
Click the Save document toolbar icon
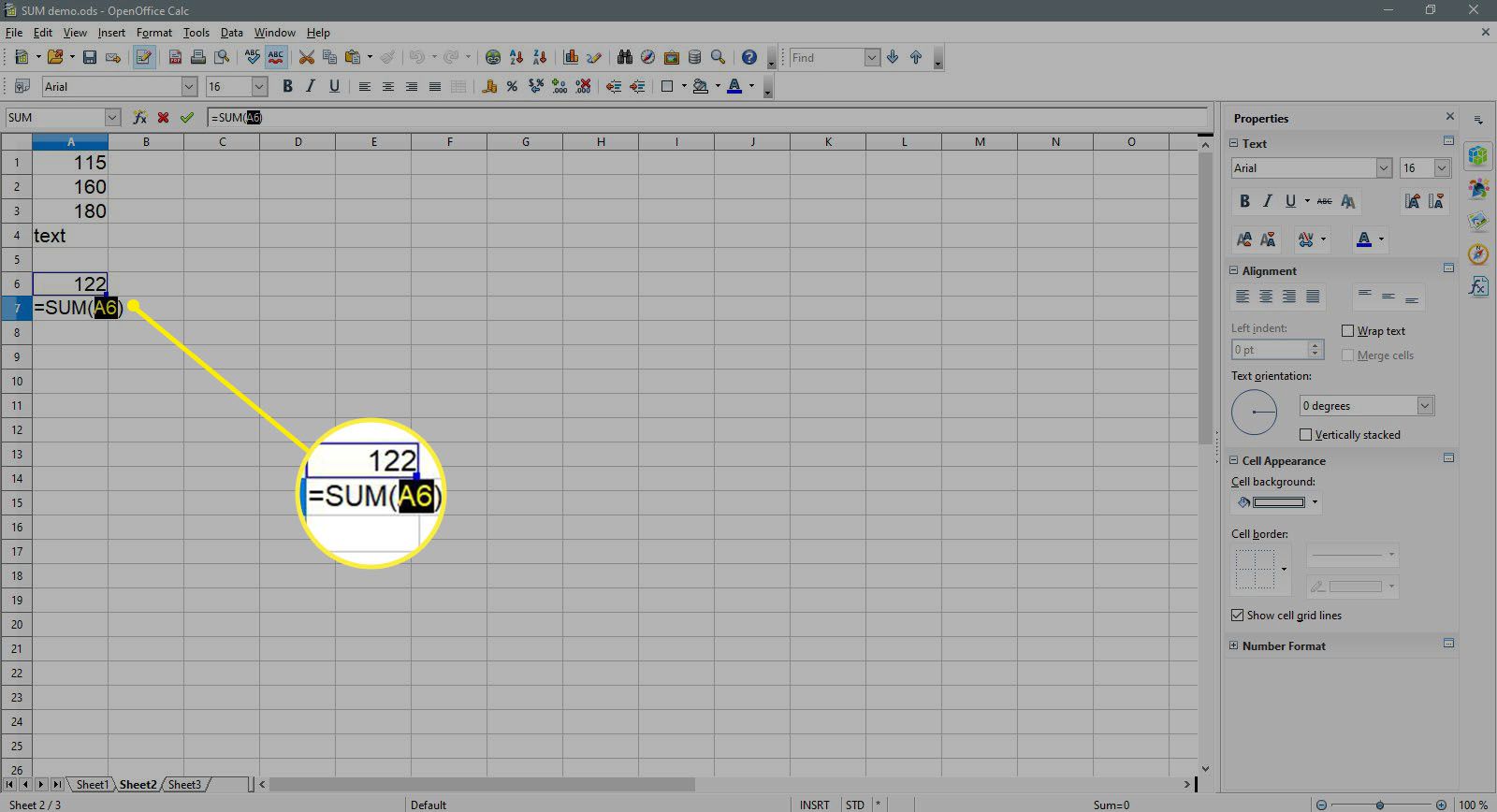pos(90,58)
